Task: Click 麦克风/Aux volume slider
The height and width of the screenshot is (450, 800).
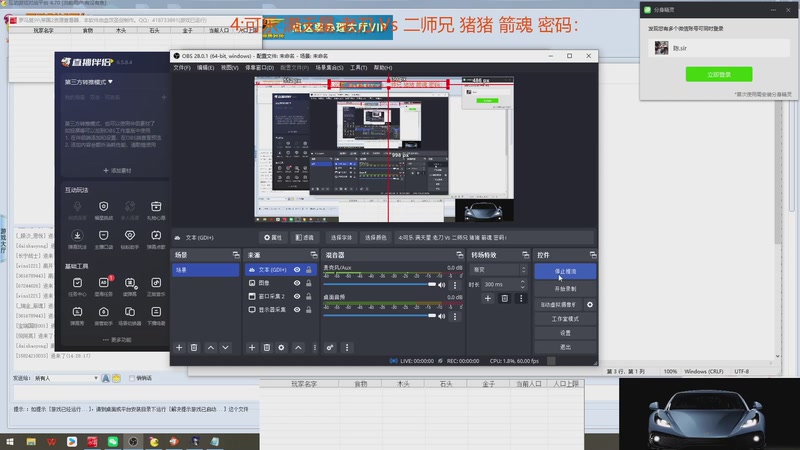Action: (x=380, y=284)
